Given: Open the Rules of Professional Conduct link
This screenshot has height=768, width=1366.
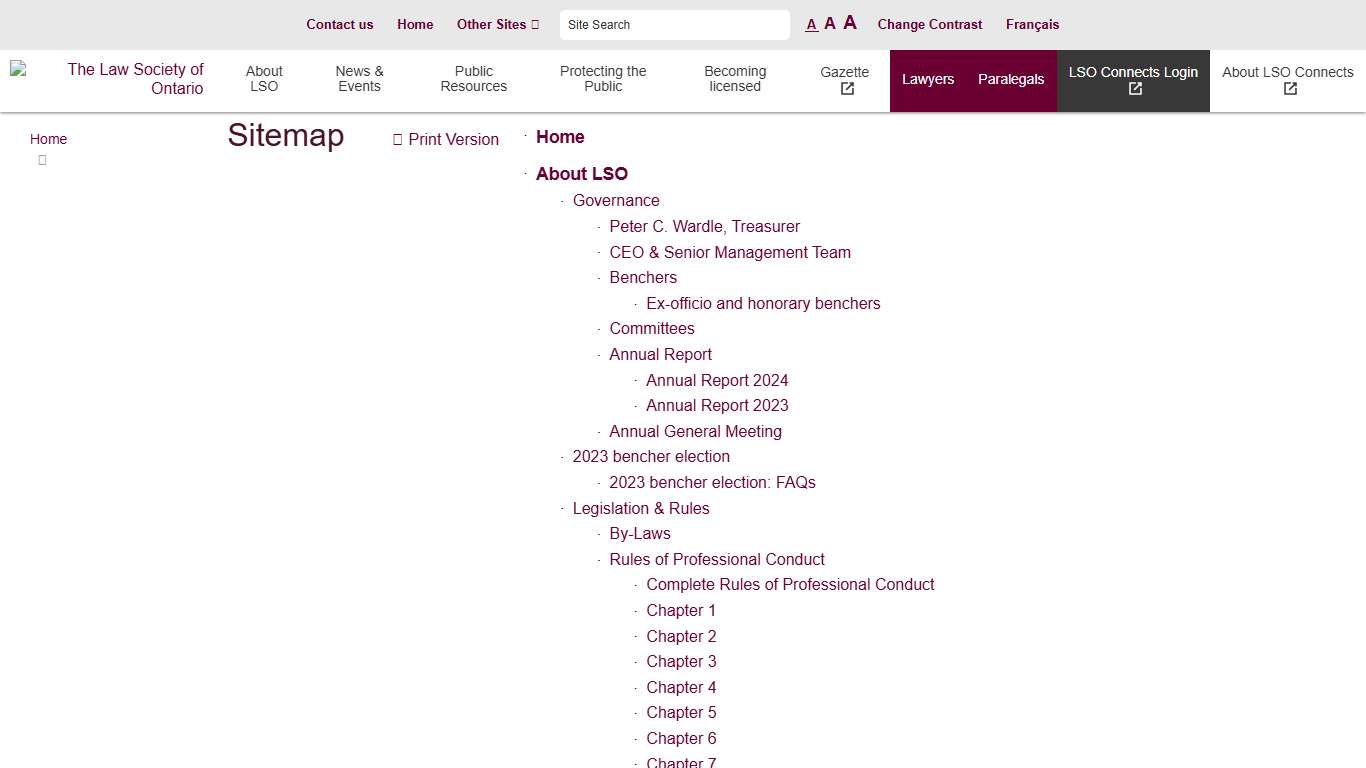Looking at the screenshot, I should [717, 559].
